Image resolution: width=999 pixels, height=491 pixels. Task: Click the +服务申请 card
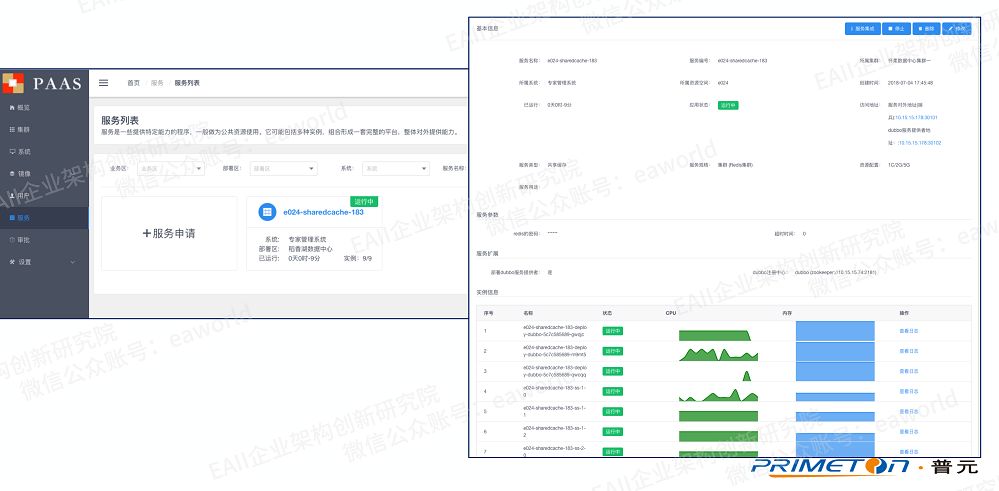(x=169, y=233)
